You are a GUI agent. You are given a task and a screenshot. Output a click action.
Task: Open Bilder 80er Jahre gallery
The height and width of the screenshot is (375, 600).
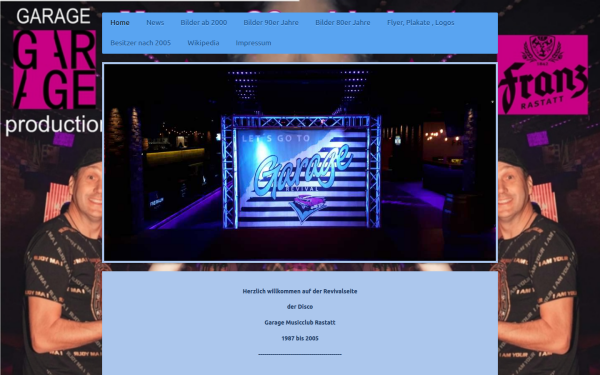pos(342,23)
